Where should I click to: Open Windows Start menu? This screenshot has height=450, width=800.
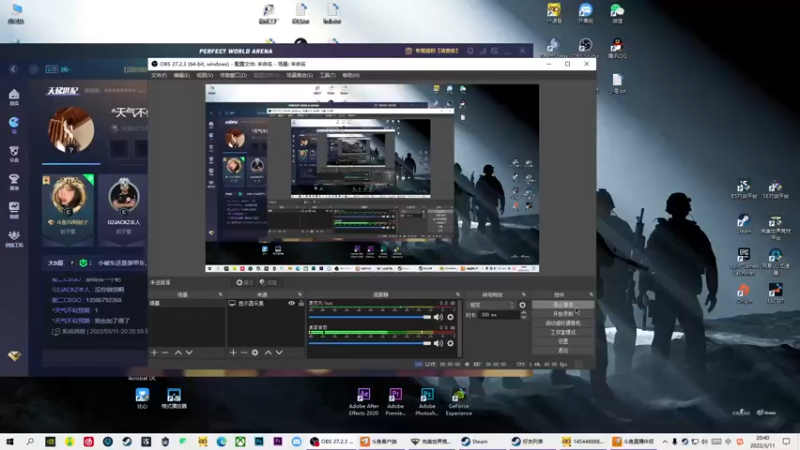pyautogui.click(x=10, y=441)
